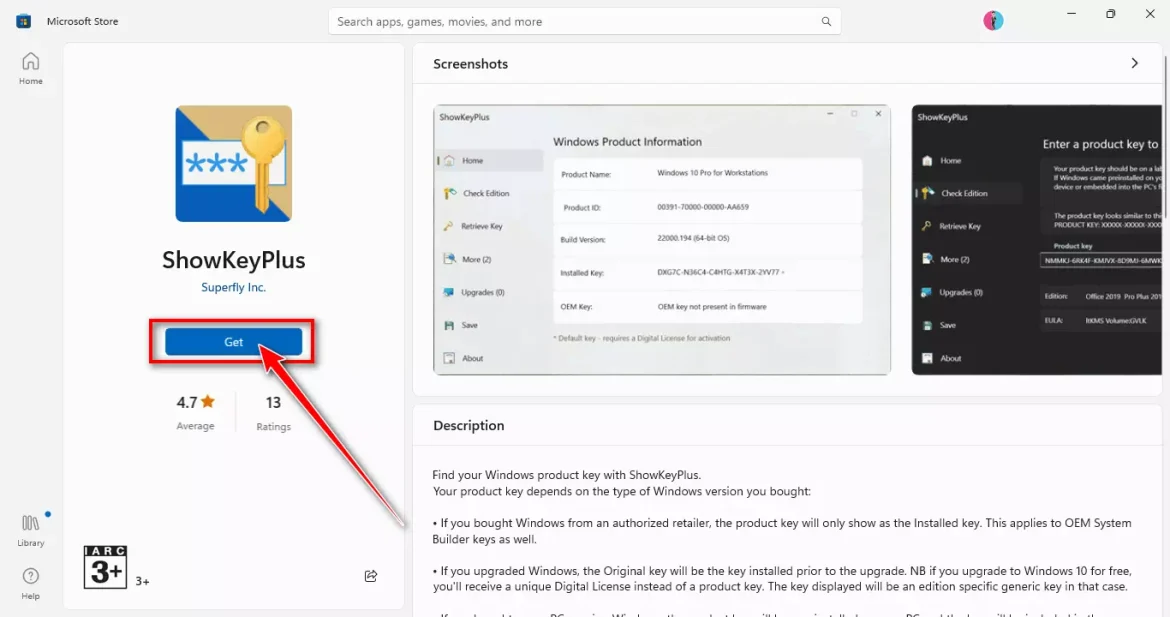Open the user profile avatar

(x=993, y=21)
